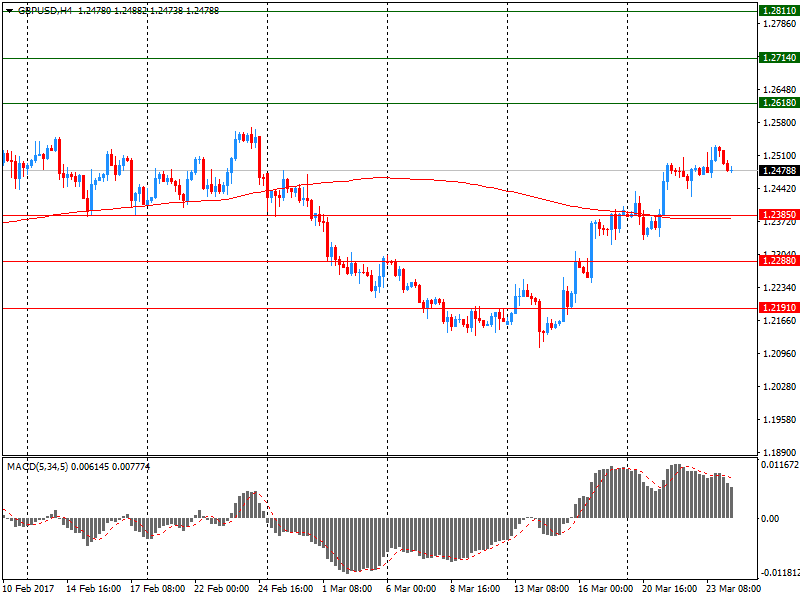Screen dimensions: 800x600
Task: Click the 13 Mar 08:00 time label
Action: (541, 589)
